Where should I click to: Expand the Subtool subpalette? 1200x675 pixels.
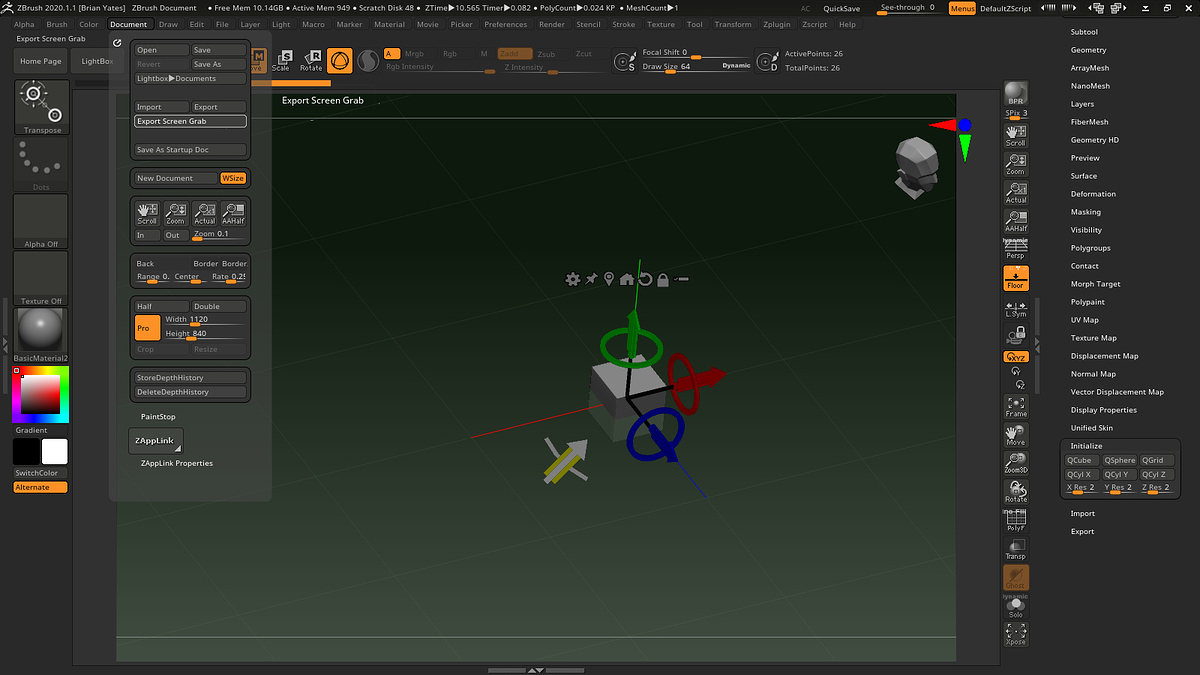1084,32
